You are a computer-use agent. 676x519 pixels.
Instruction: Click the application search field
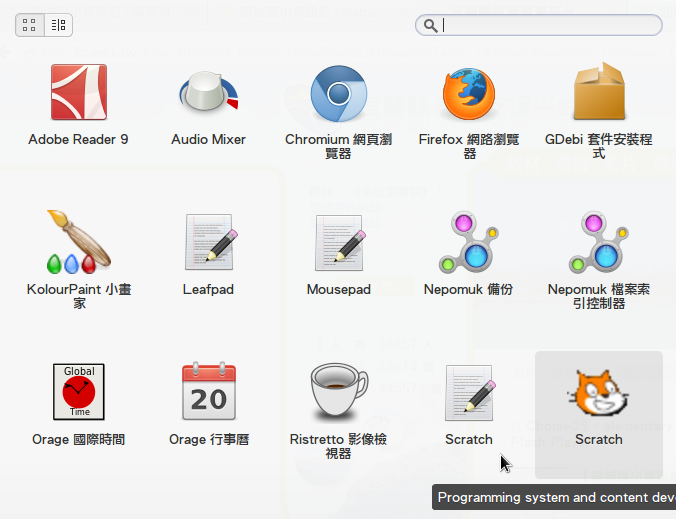[538, 25]
